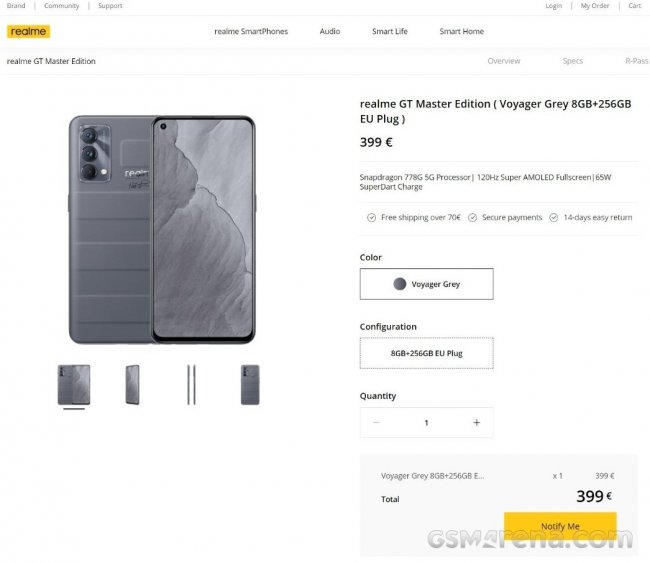Click the quantity input field
Screen dimensions: 650x563
click(x=426, y=422)
